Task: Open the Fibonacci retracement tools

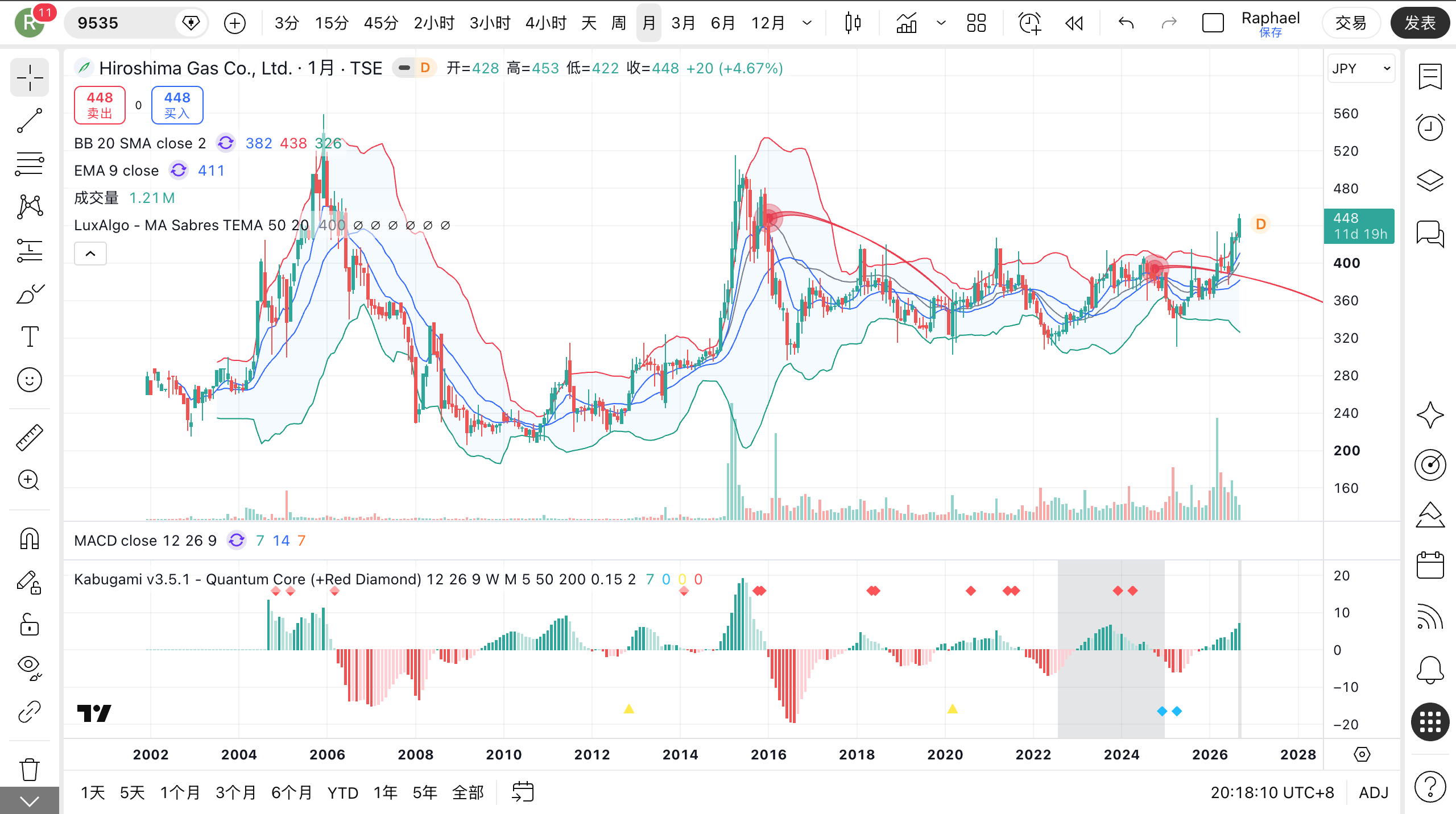Action: tap(30, 164)
